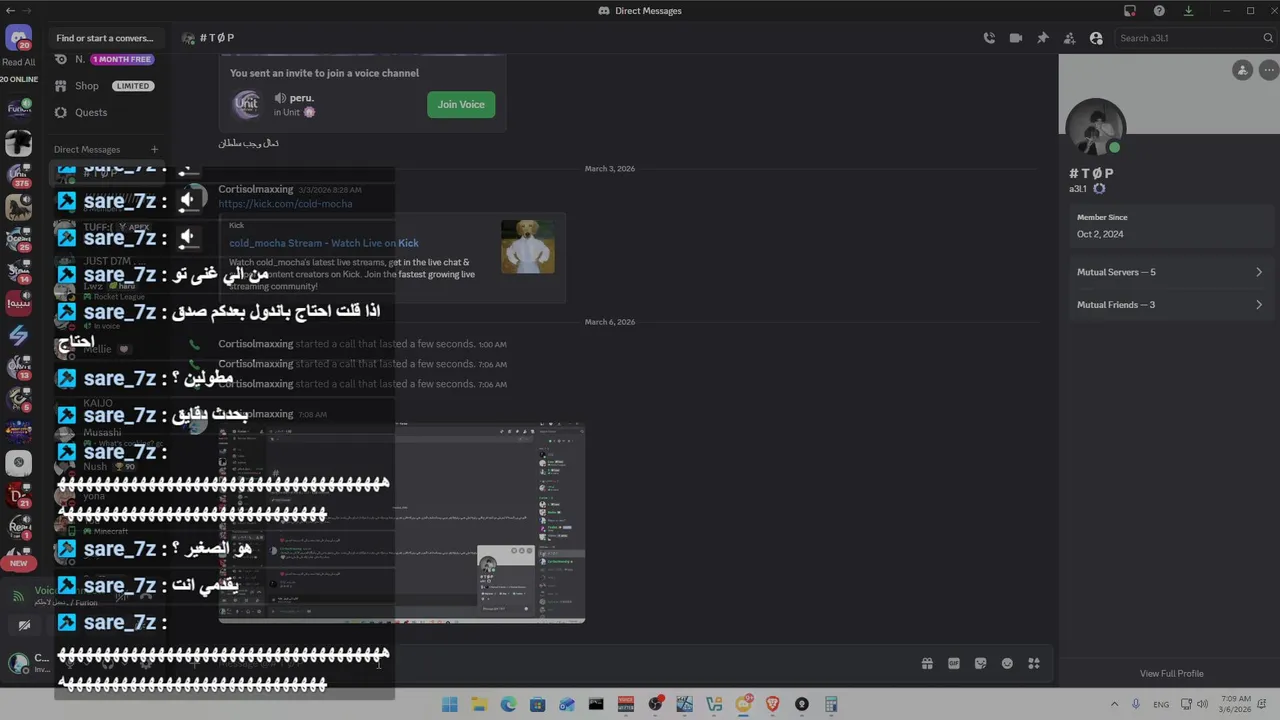The image size is (1280, 720).
Task: Open the dog thumbnail in Kick embed
Action: click(528, 247)
